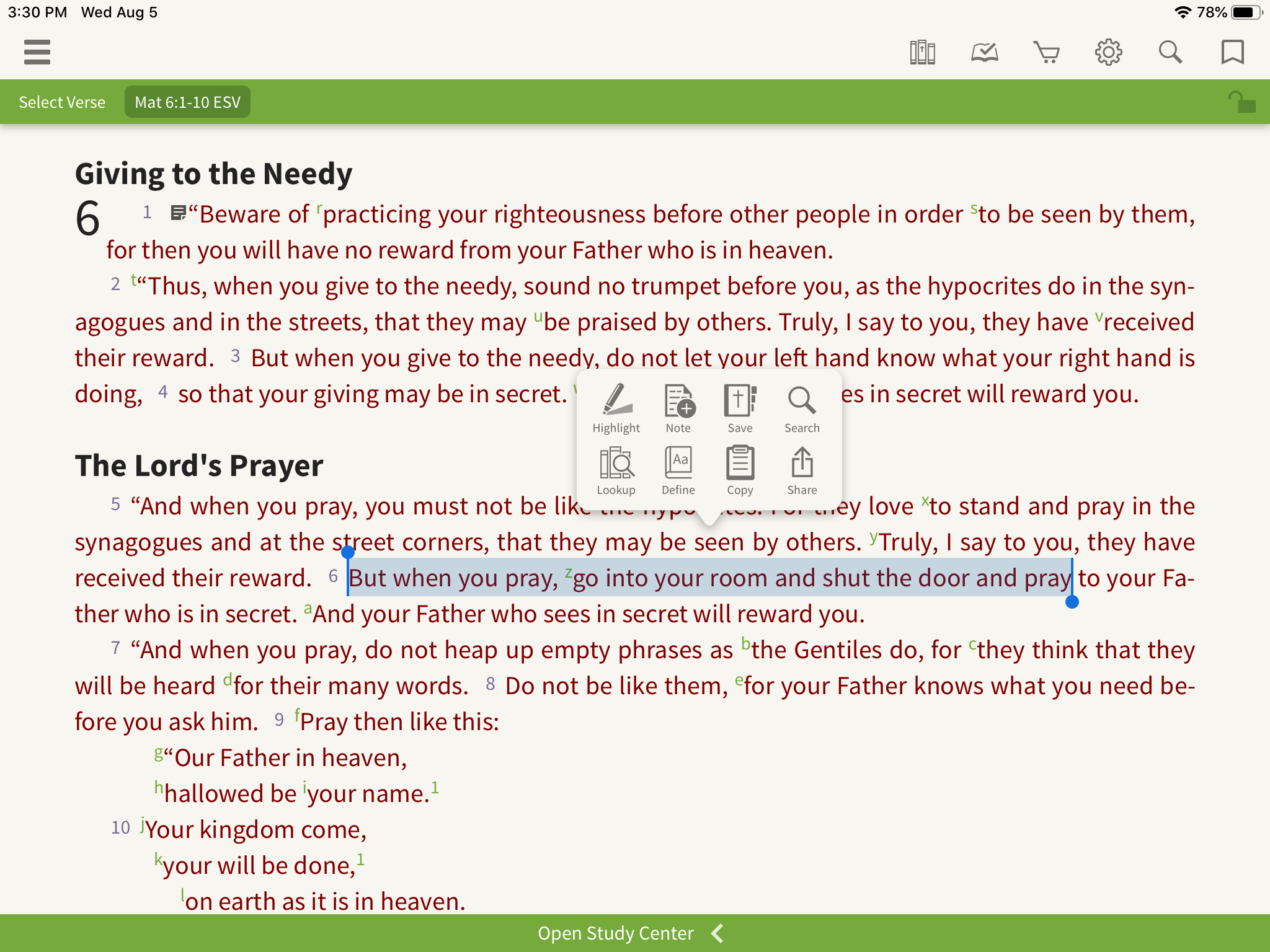Tap Lookup in selection popup
1270x952 pixels.
click(x=616, y=470)
